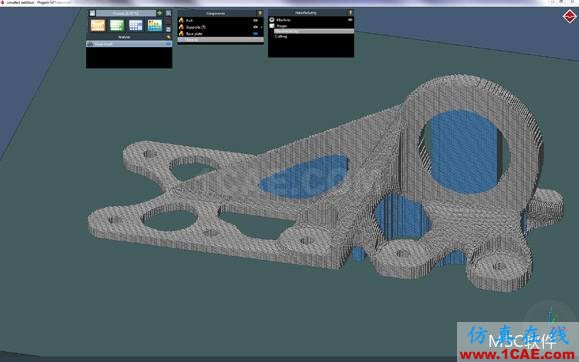The height and width of the screenshot is (362, 579).
Task: Click the small icon left of the project title
Action: pyautogui.click(x=92, y=13)
